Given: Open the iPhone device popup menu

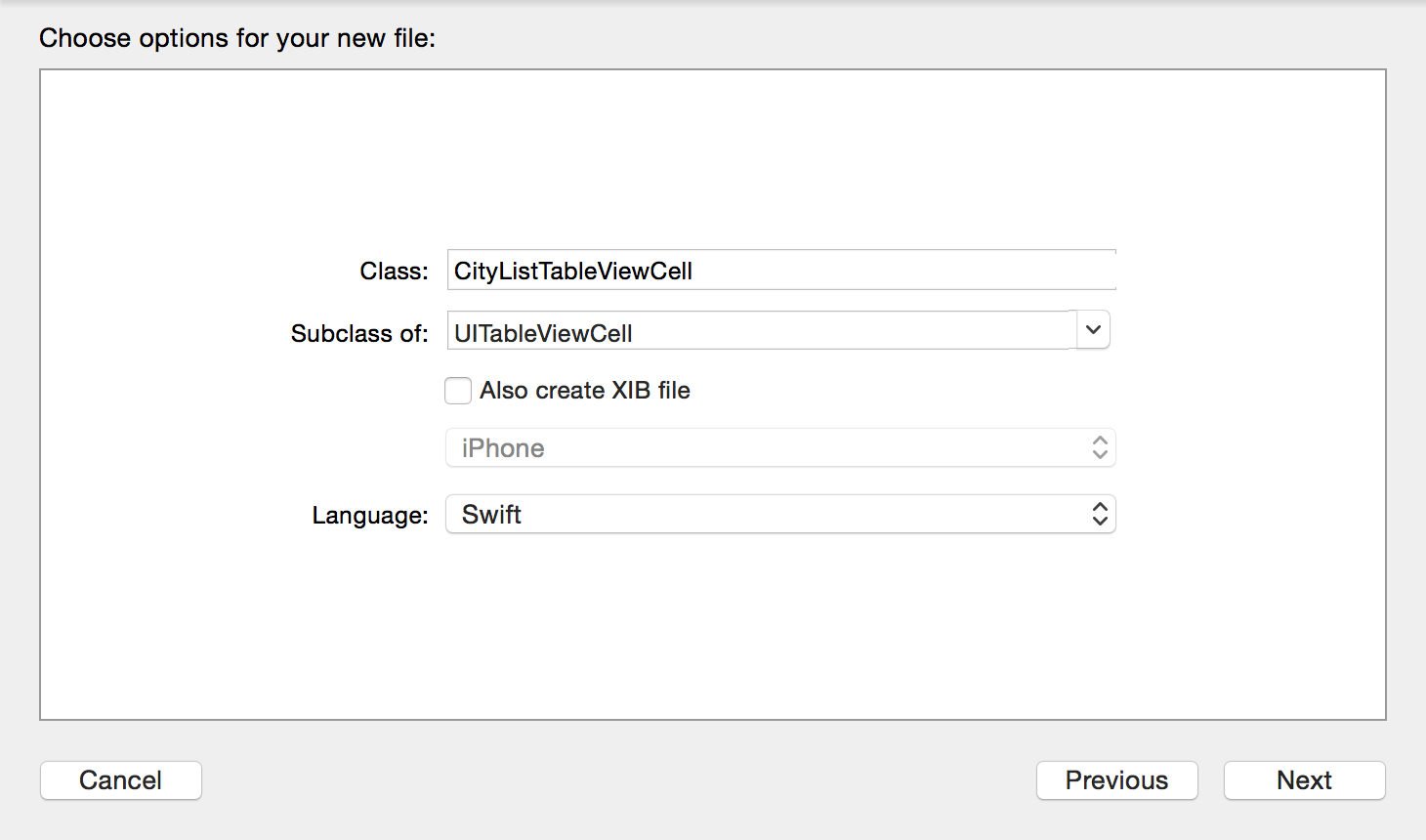Looking at the screenshot, I should click(780, 447).
